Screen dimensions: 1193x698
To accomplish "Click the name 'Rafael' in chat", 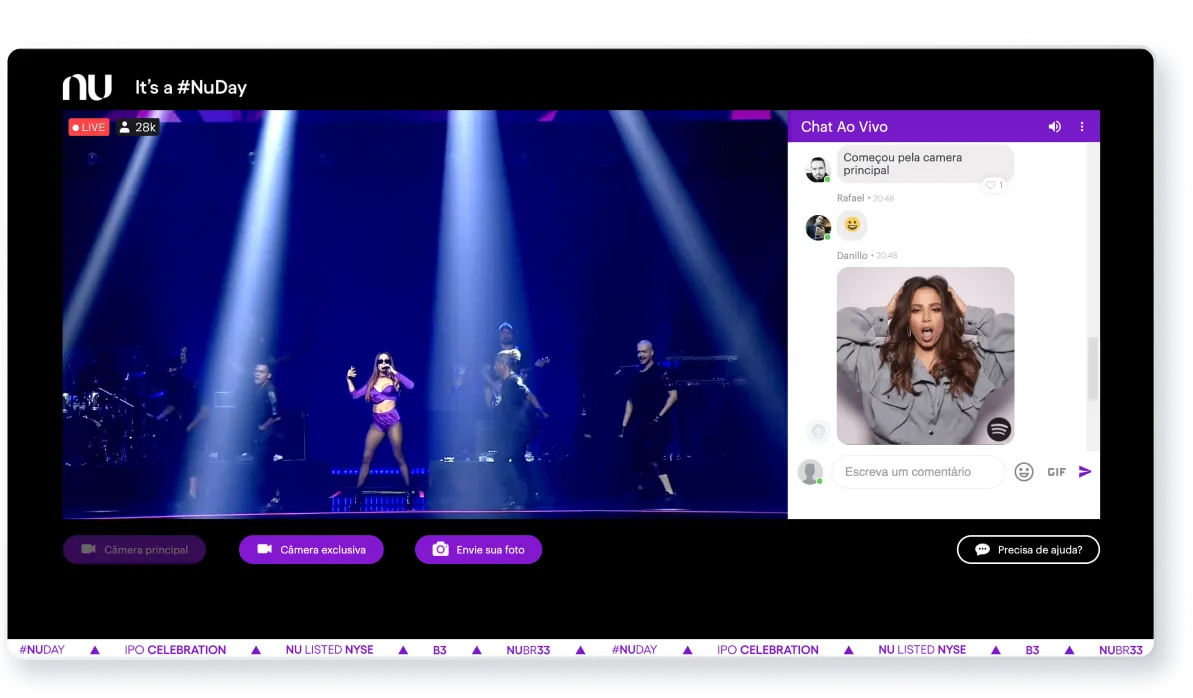I will (x=851, y=198).
